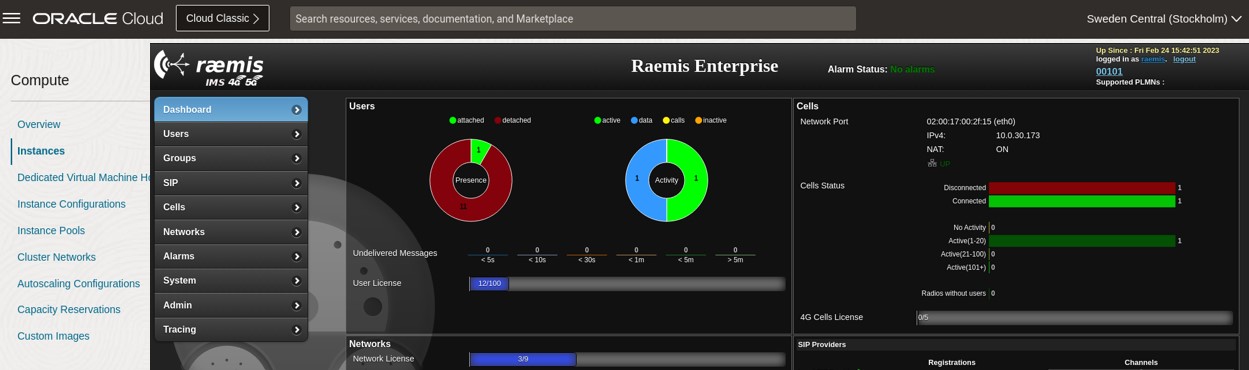Screen dimensions: 1249x370
Task: Click the inactive legend dot
Action: (x=699, y=120)
